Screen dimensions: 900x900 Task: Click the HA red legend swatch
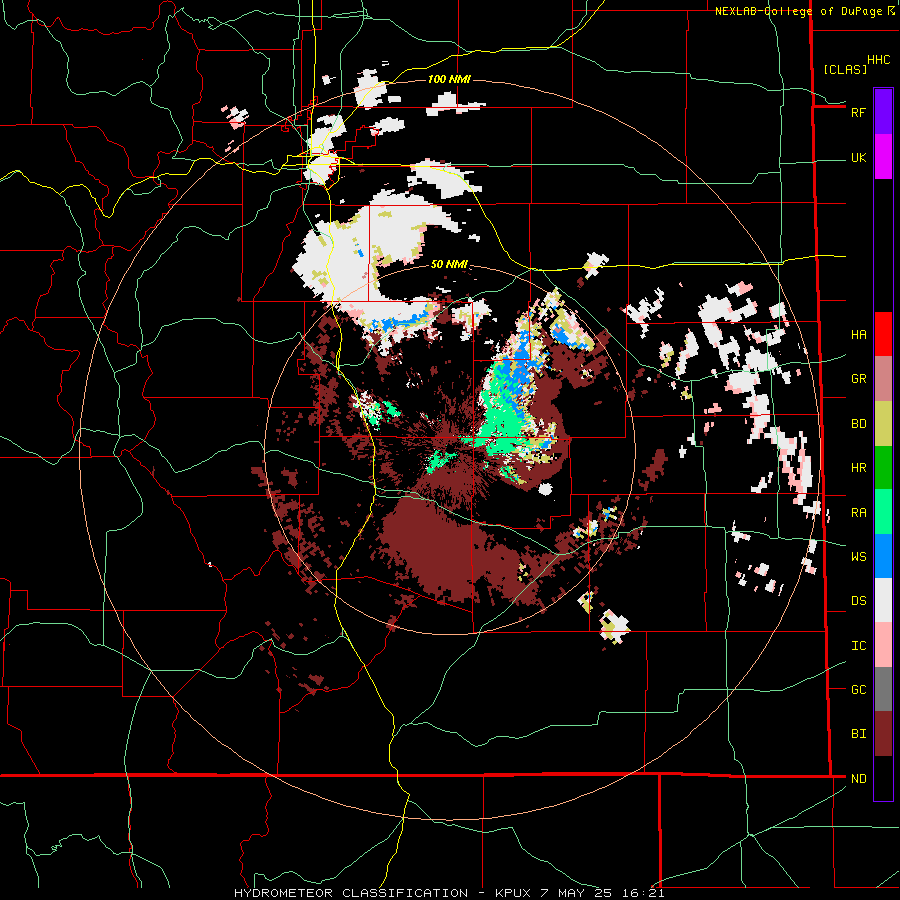[x=883, y=334]
